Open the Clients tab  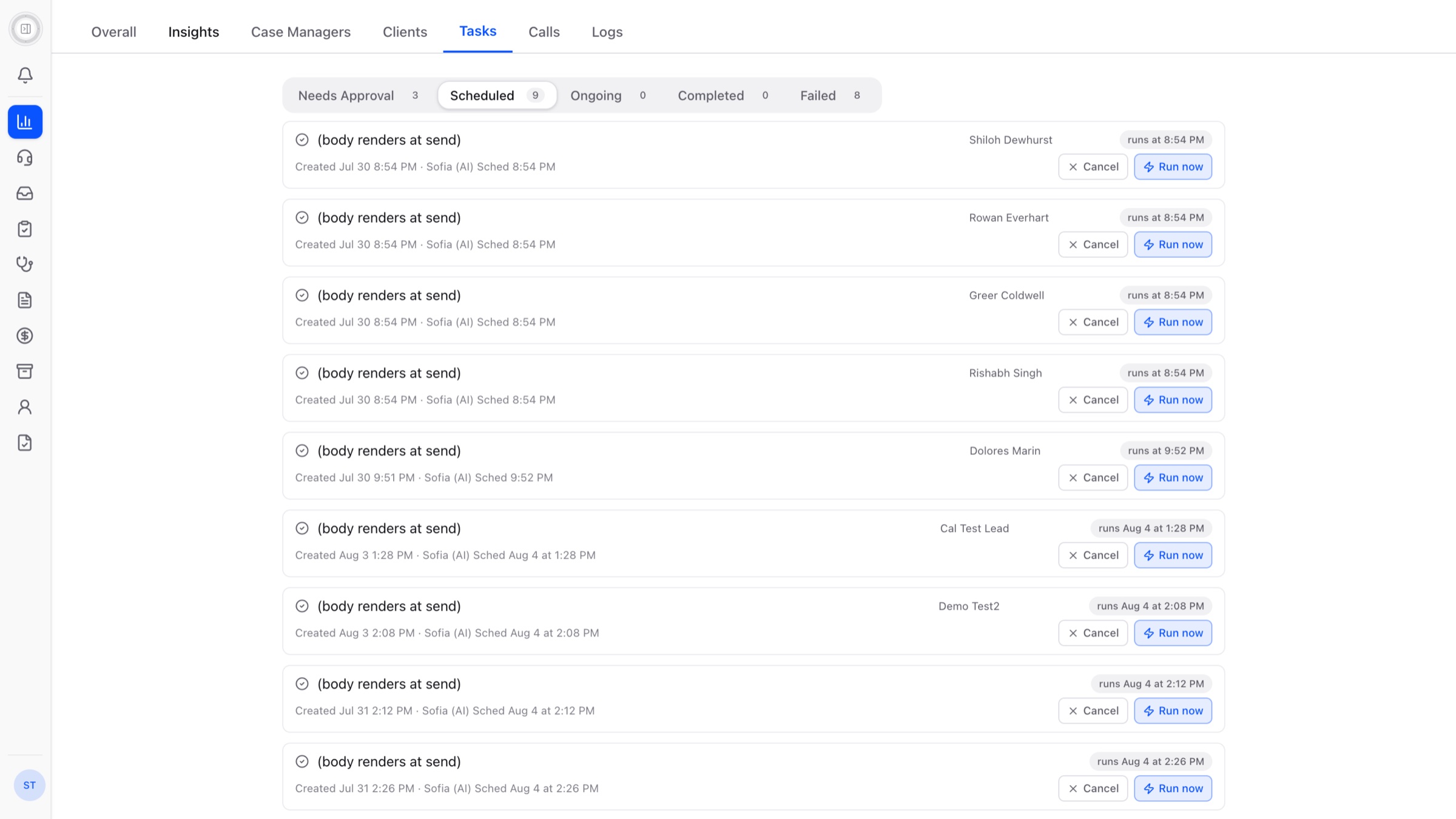[405, 32]
